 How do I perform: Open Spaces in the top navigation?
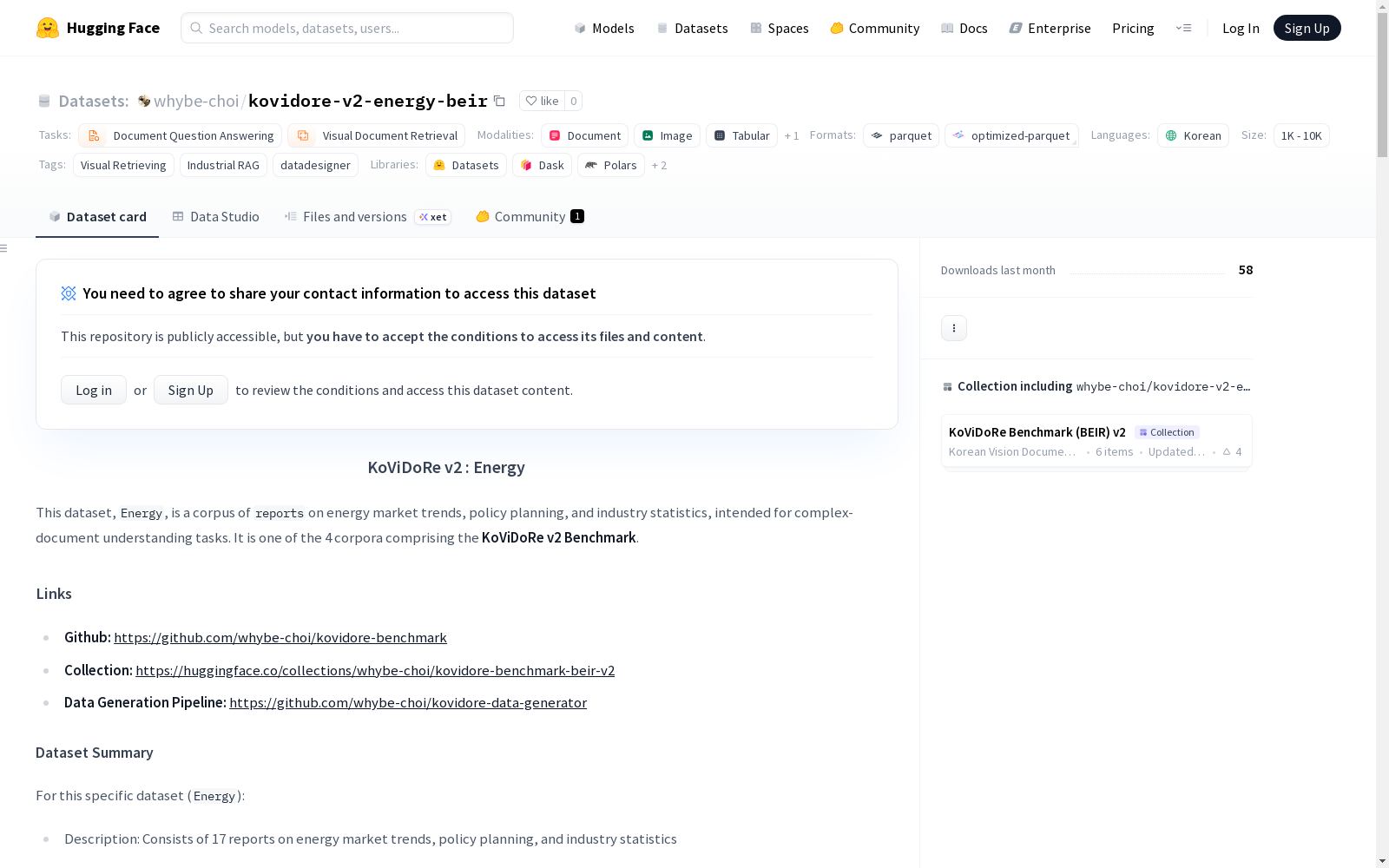point(780,28)
